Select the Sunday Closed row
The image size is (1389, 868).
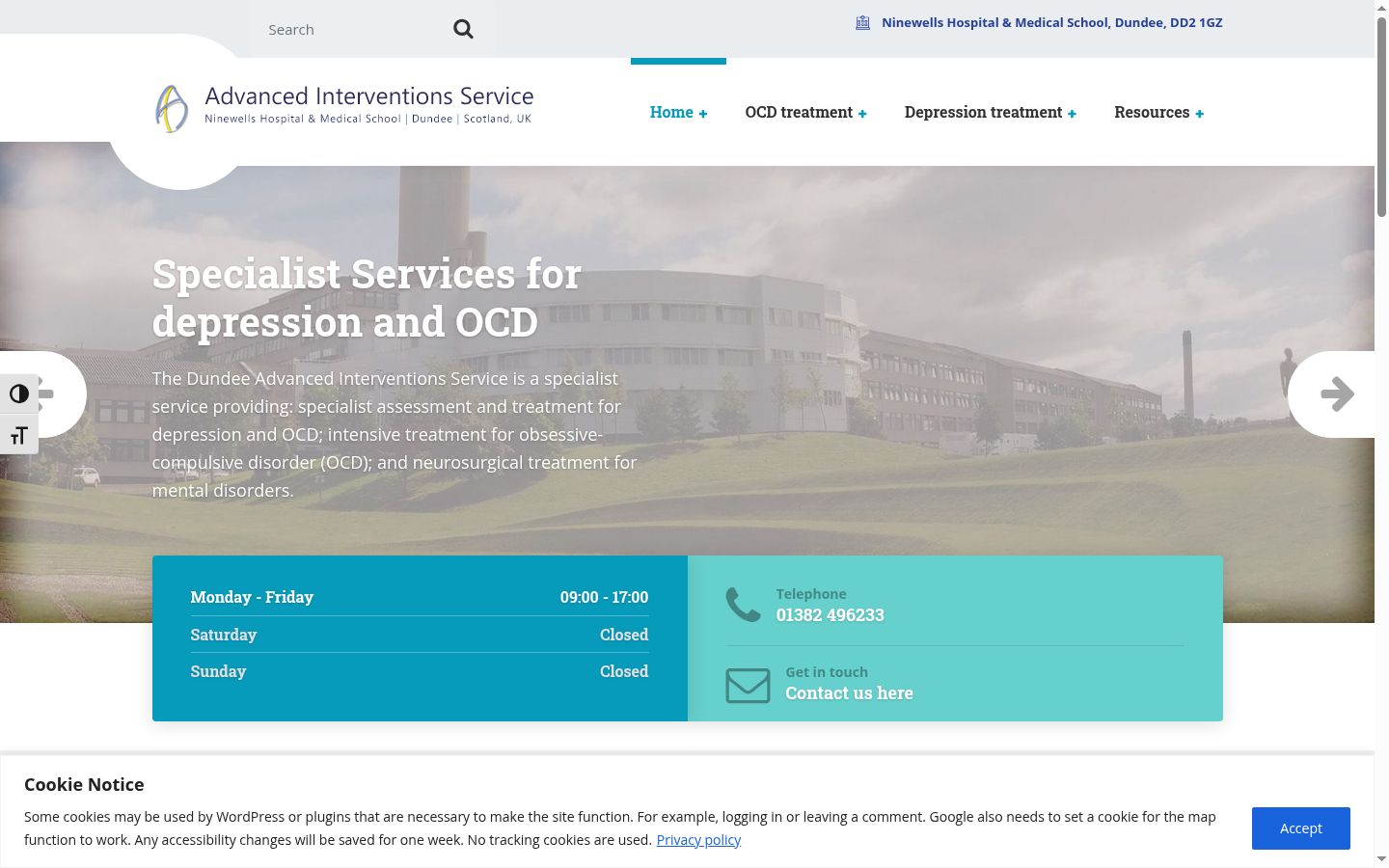click(420, 671)
